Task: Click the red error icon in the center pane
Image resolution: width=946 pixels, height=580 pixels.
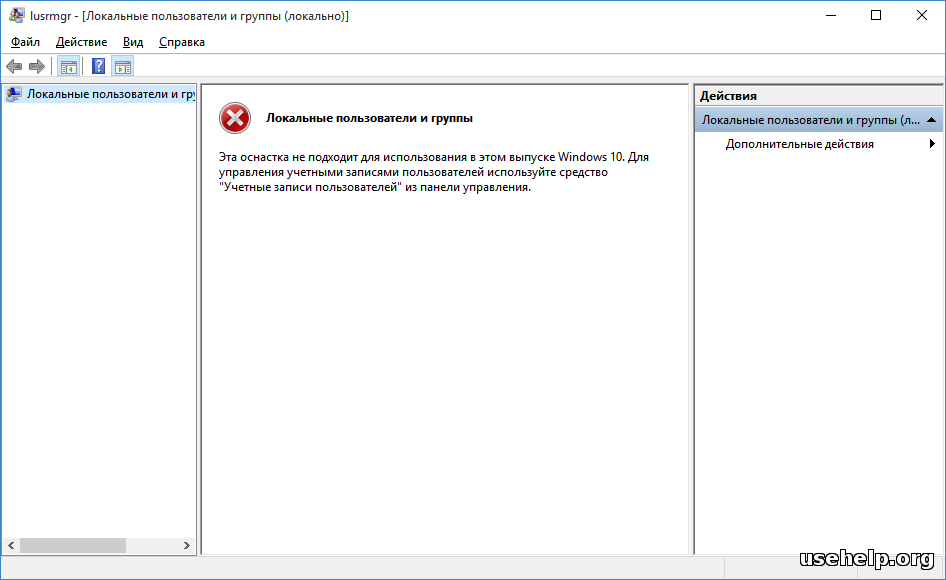Action: (234, 119)
